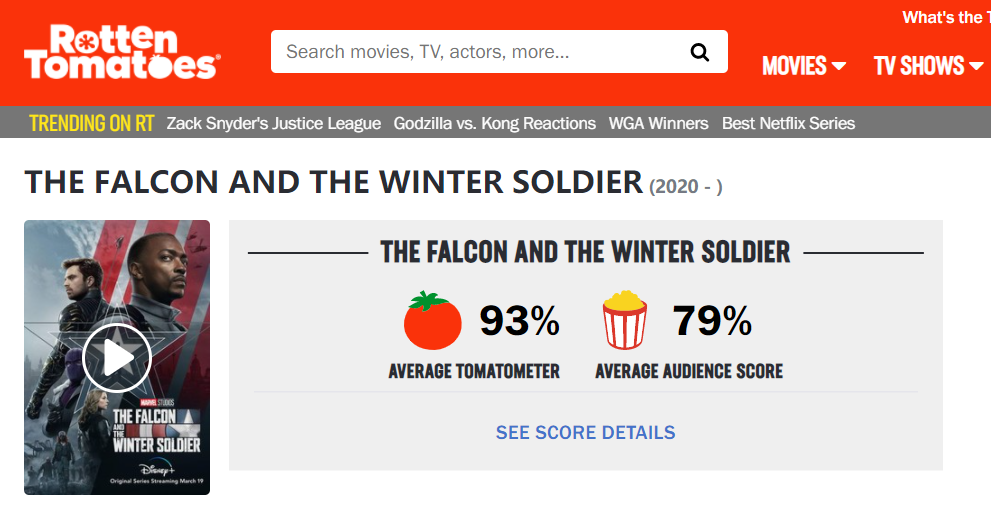Screen dimensions: 991x510
Task: Play the trailer on the poster
Action: [x=117, y=358]
